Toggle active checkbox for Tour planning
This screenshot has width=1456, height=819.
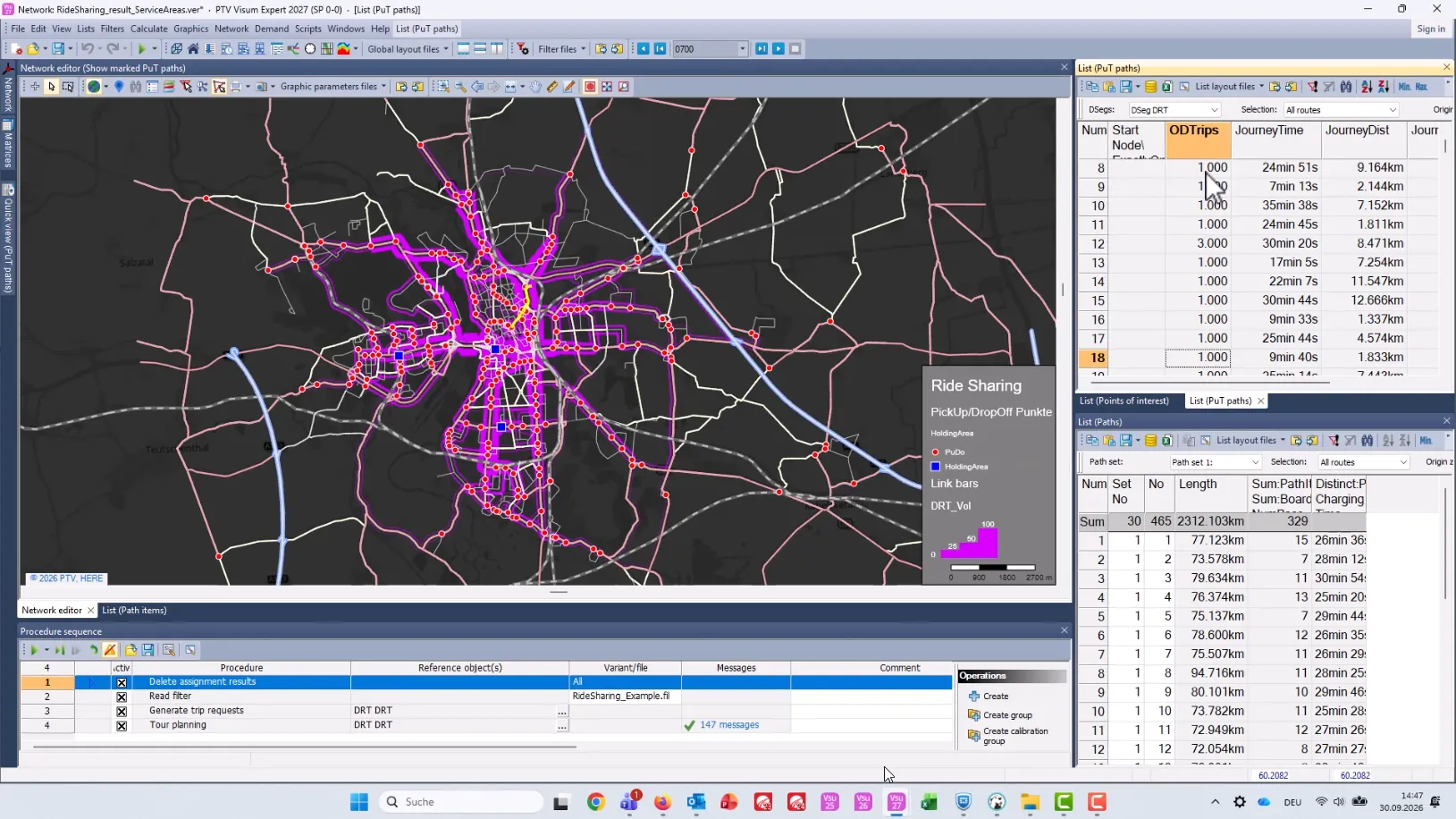coord(122,725)
